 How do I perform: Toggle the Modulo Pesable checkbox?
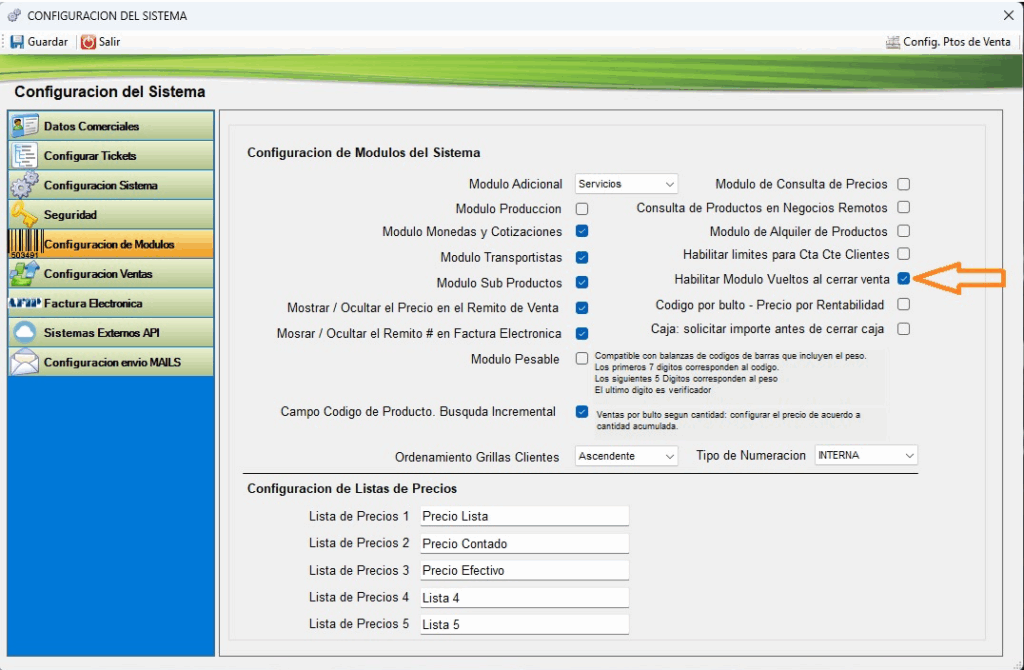click(582, 359)
